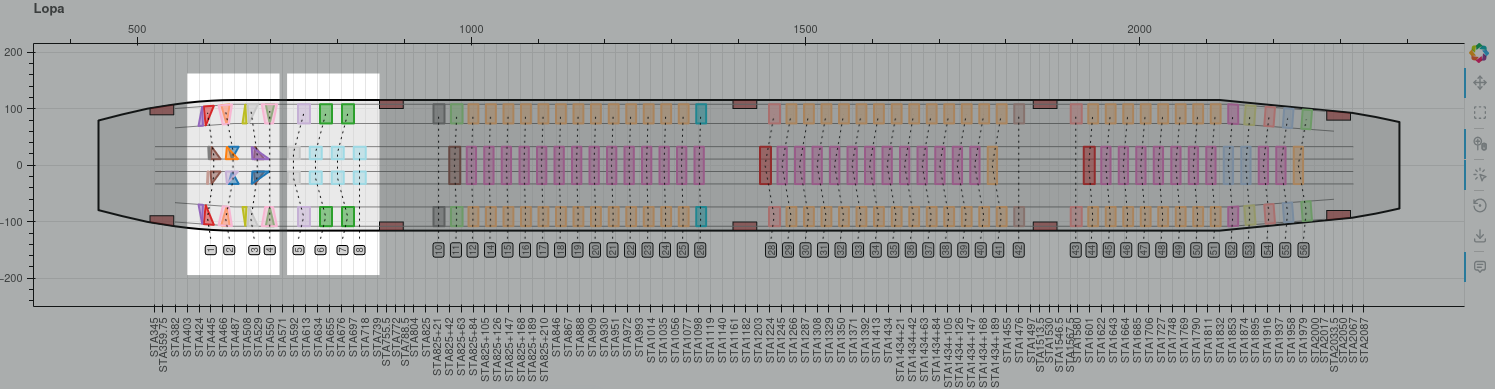The height and width of the screenshot is (389, 1495).
Task: Click upper brown door block at nose
Action: click(x=162, y=110)
